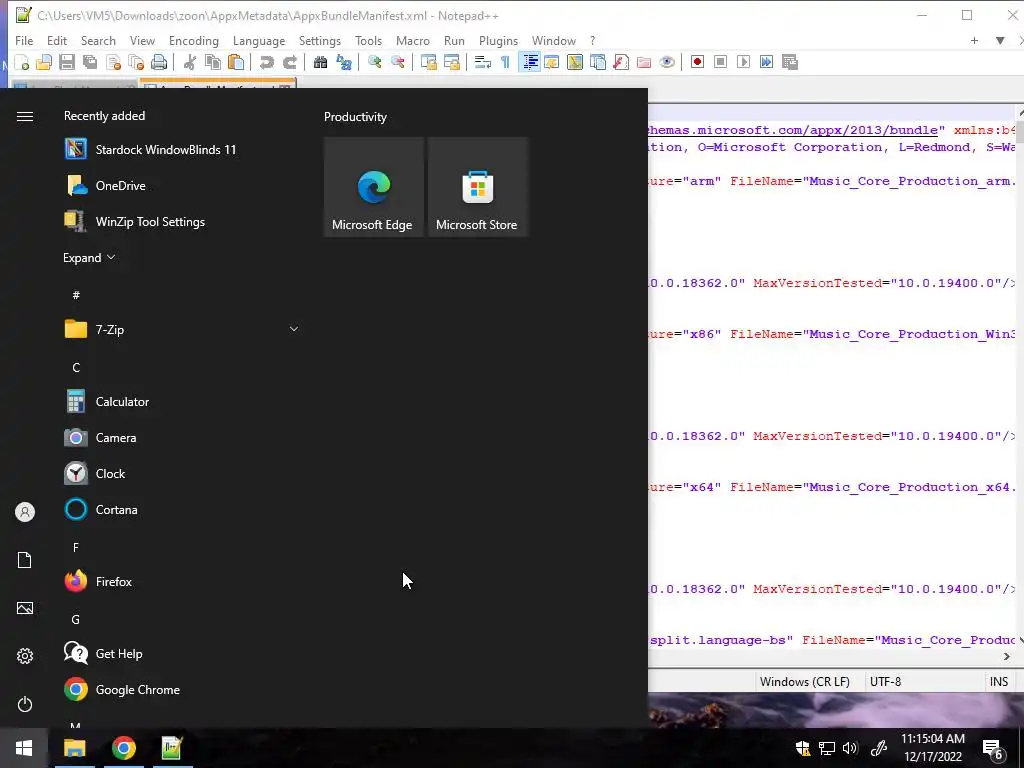Cut selection with the scissors icon
The width and height of the screenshot is (1024, 768).
tap(189, 62)
